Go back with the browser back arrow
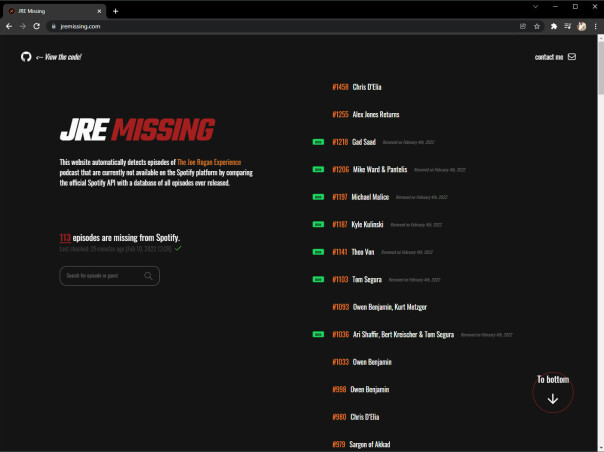 [9, 26]
